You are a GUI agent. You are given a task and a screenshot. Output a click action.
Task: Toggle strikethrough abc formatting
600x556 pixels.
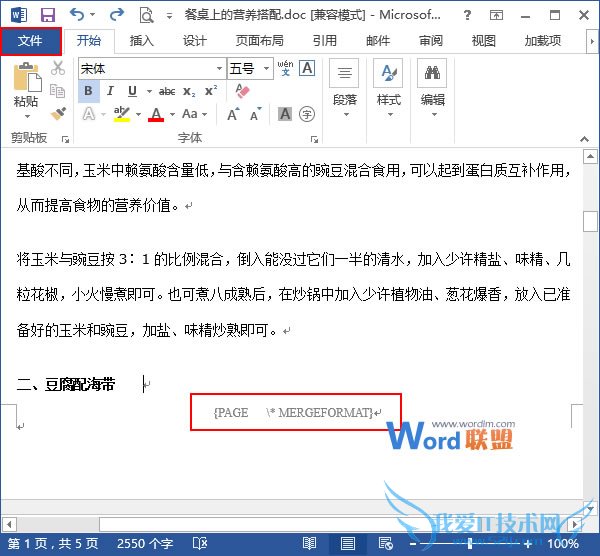[x=167, y=91]
